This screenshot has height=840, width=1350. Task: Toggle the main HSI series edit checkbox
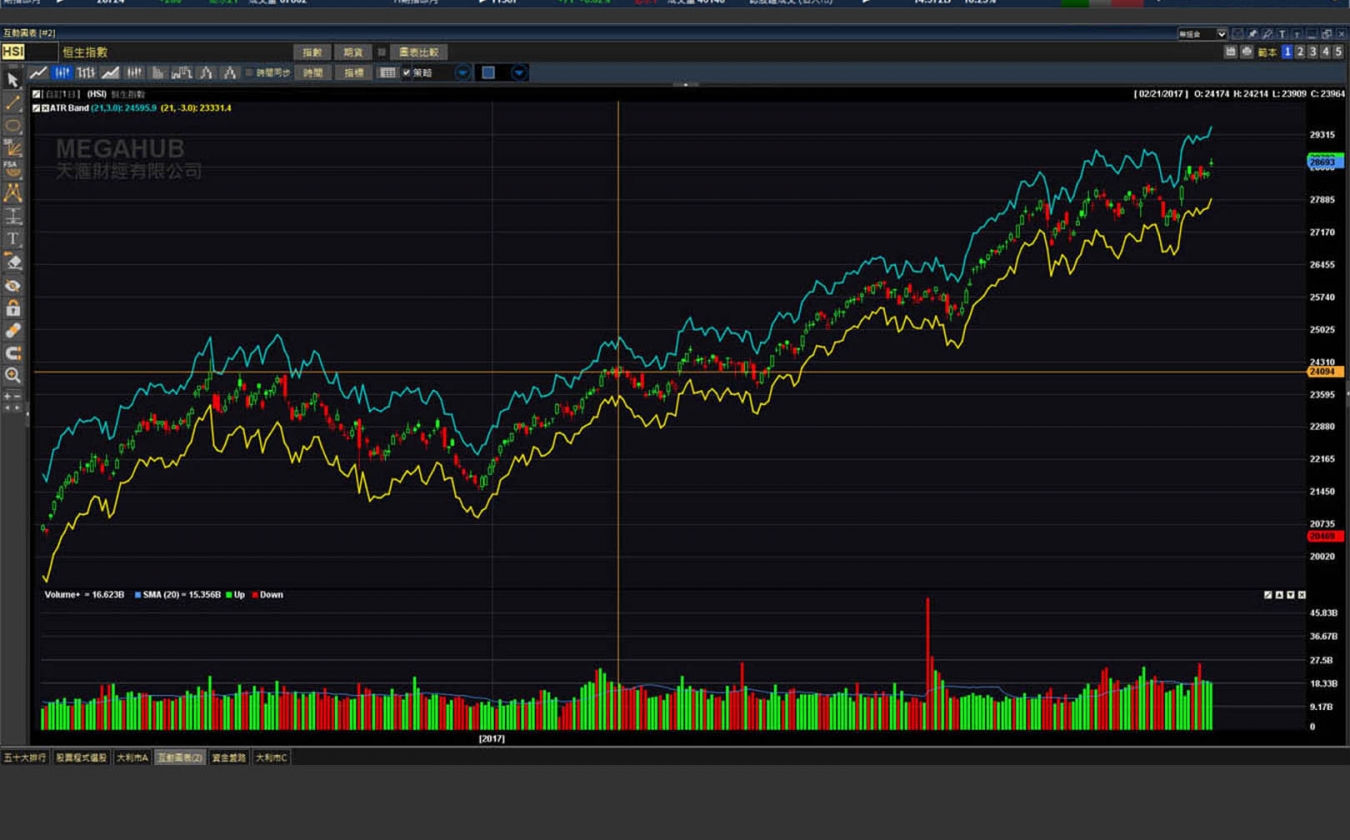coord(36,94)
